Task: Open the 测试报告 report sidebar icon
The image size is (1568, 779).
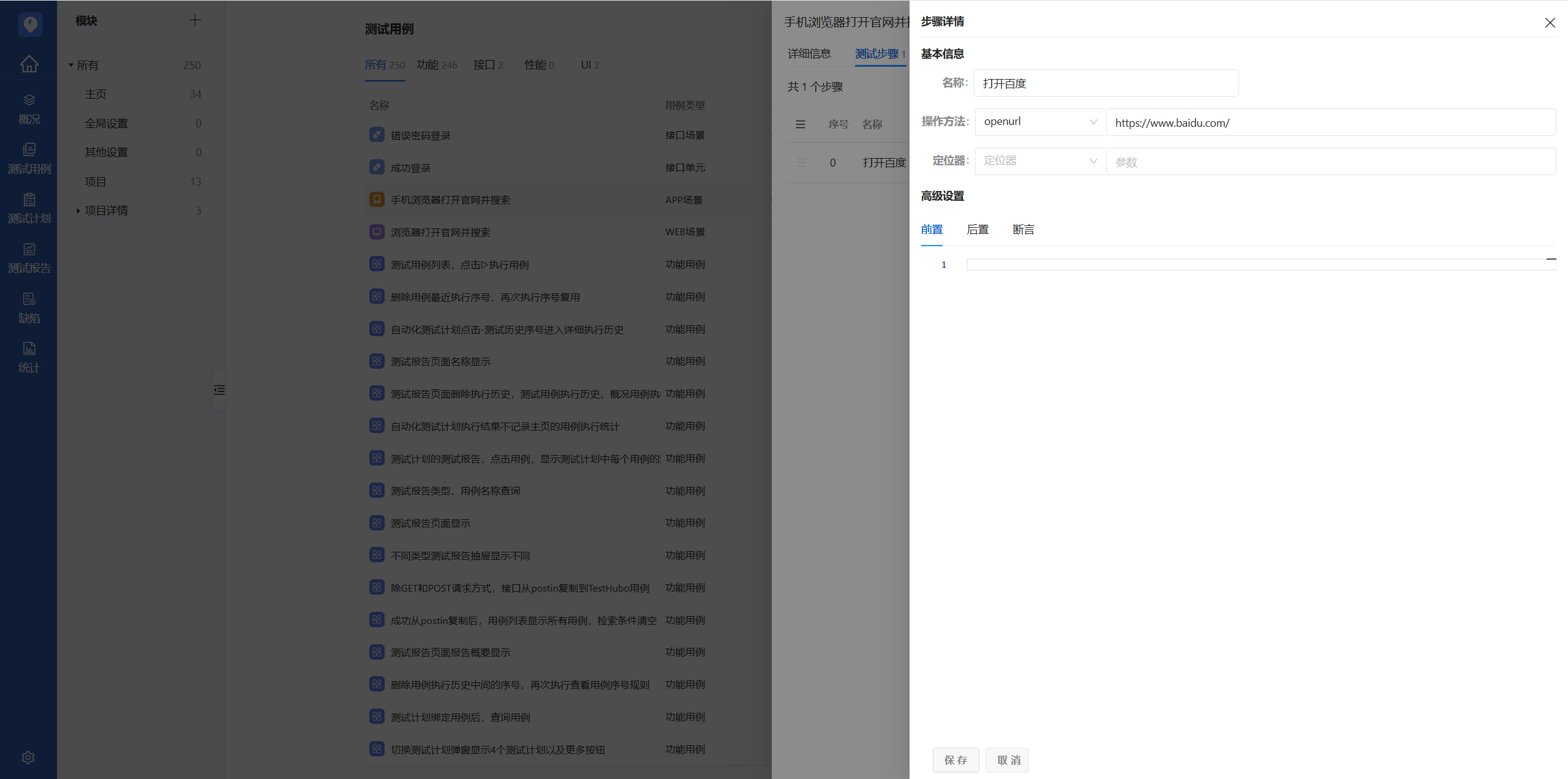Action: tap(29, 258)
